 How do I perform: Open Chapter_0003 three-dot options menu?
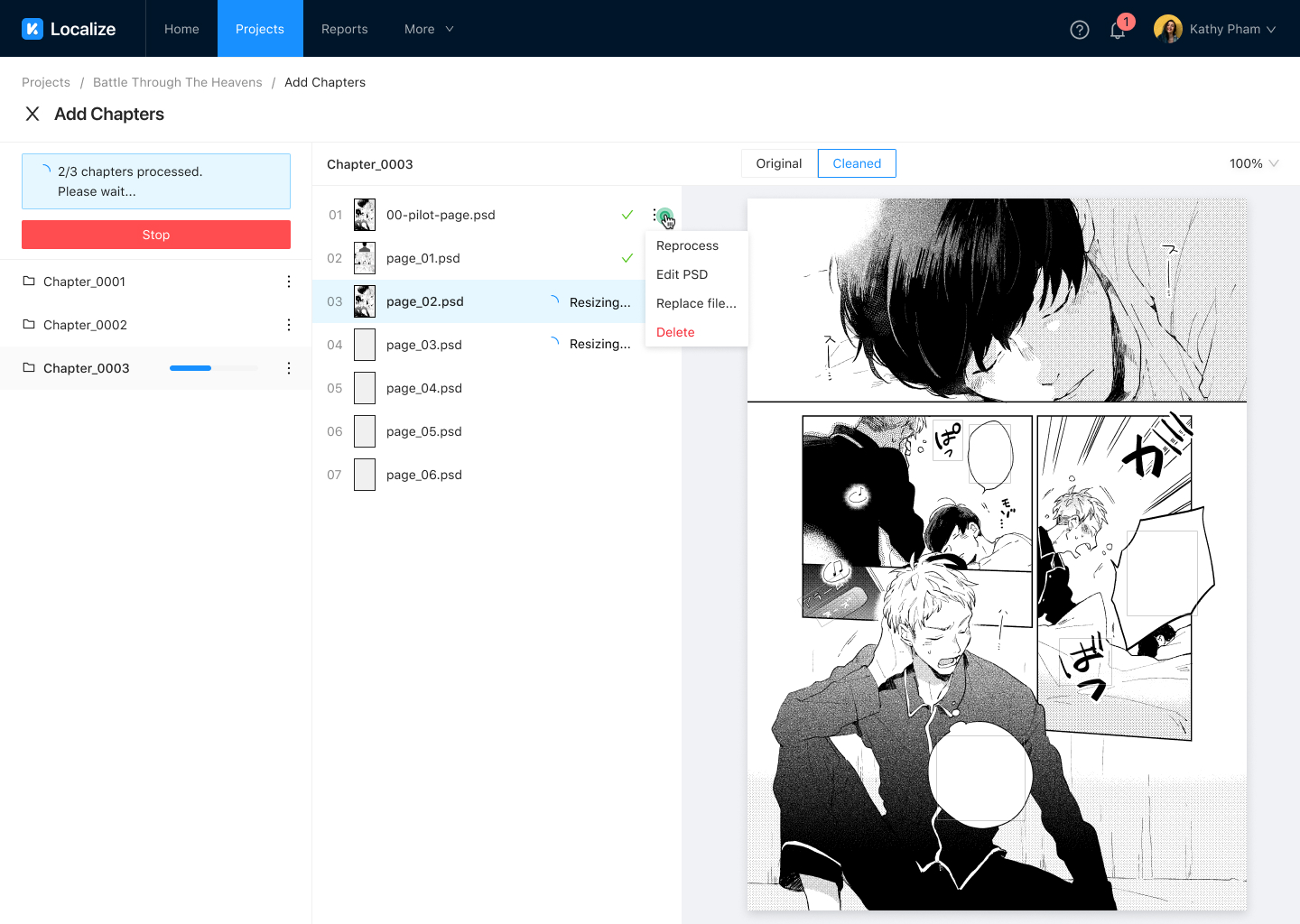[x=289, y=368]
